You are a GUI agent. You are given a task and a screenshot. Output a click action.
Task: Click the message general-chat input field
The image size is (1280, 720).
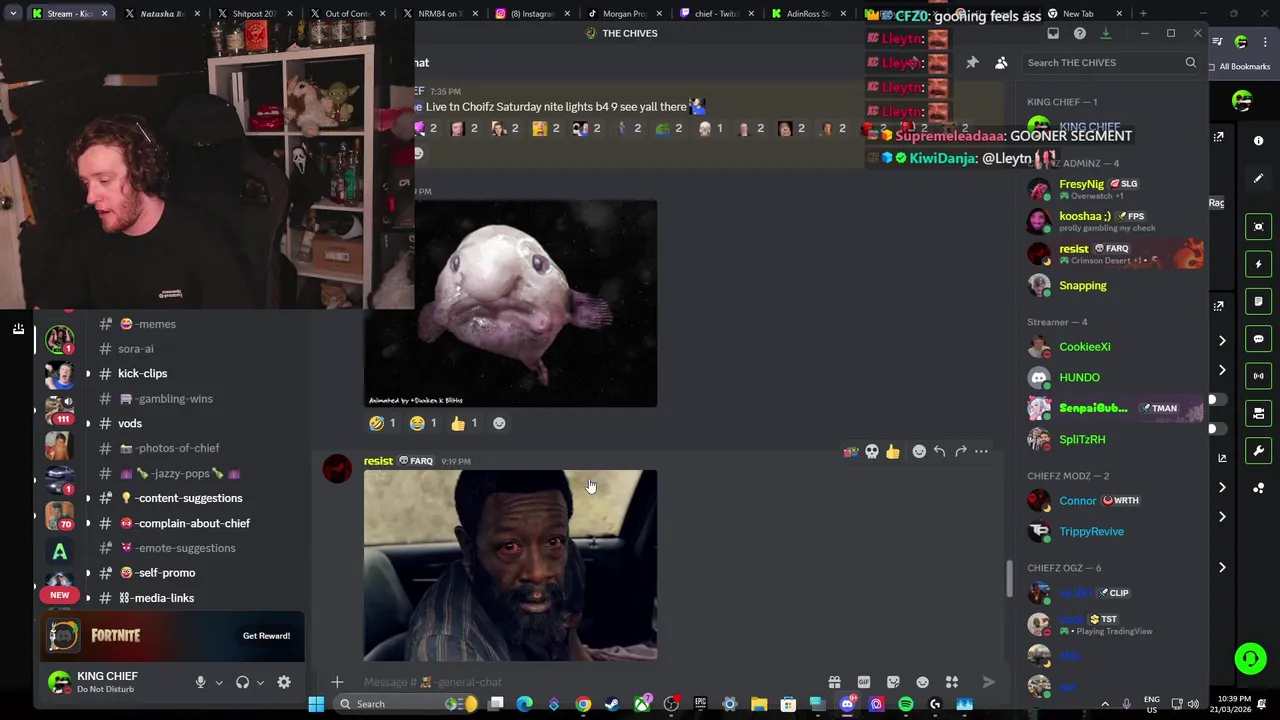pos(590,682)
